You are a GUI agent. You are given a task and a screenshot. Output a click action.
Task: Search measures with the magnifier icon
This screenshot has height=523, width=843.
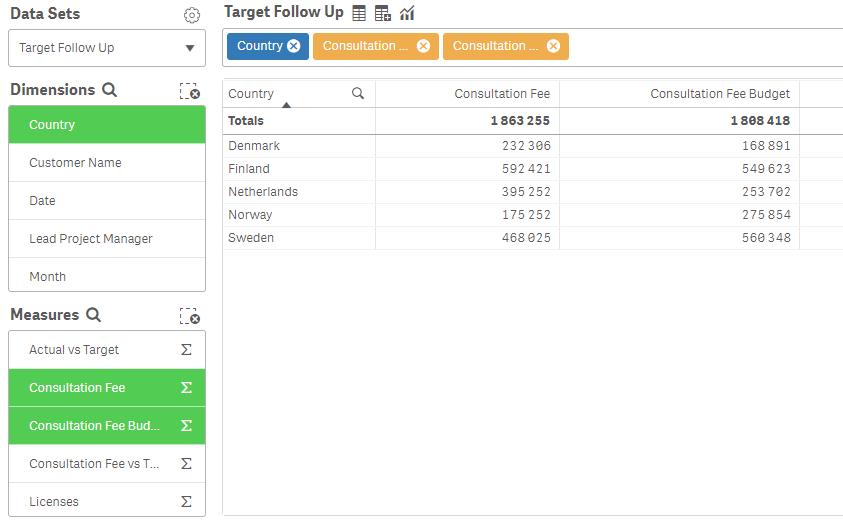(94, 314)
